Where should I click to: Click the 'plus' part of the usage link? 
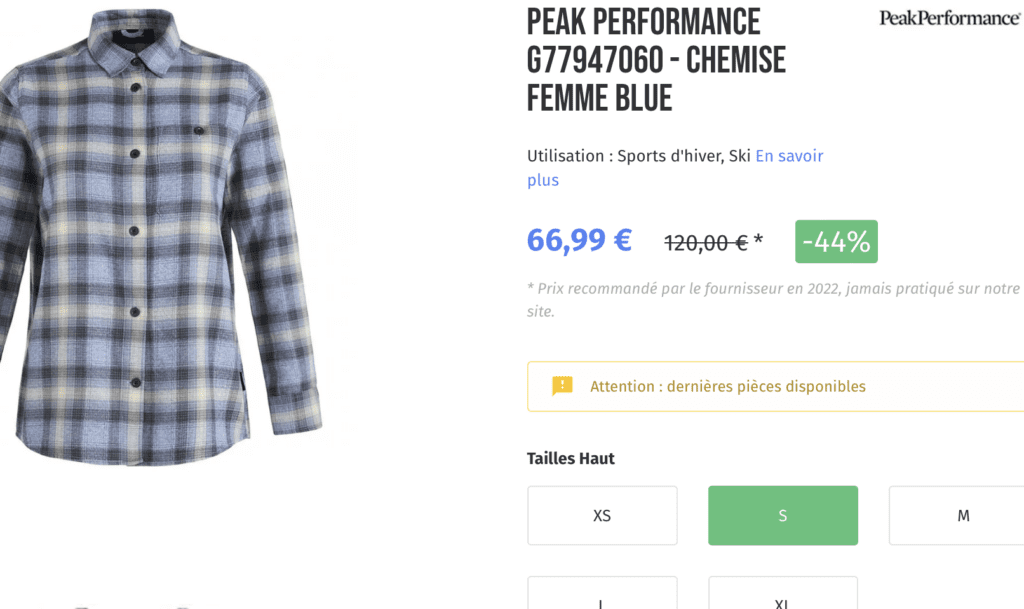[543, 180]
